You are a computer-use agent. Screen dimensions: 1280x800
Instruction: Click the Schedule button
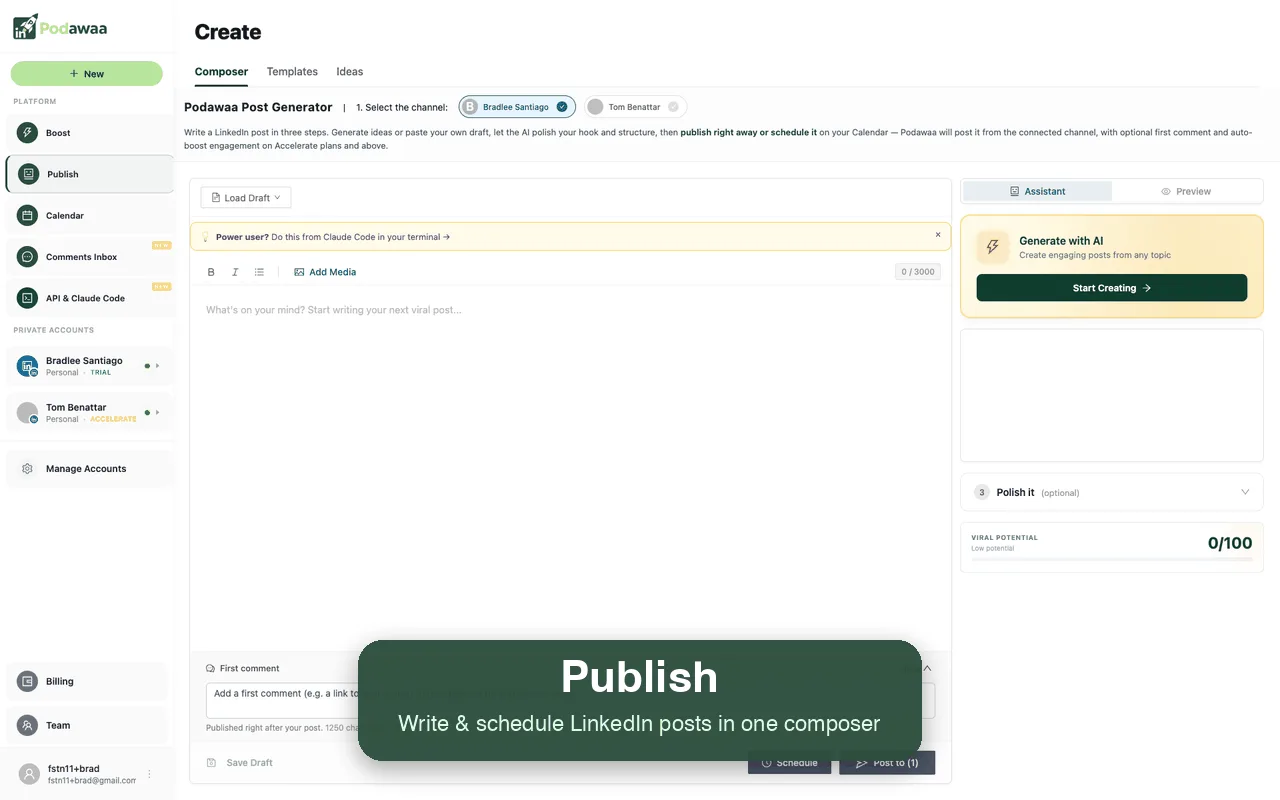[x=789, y=763]
